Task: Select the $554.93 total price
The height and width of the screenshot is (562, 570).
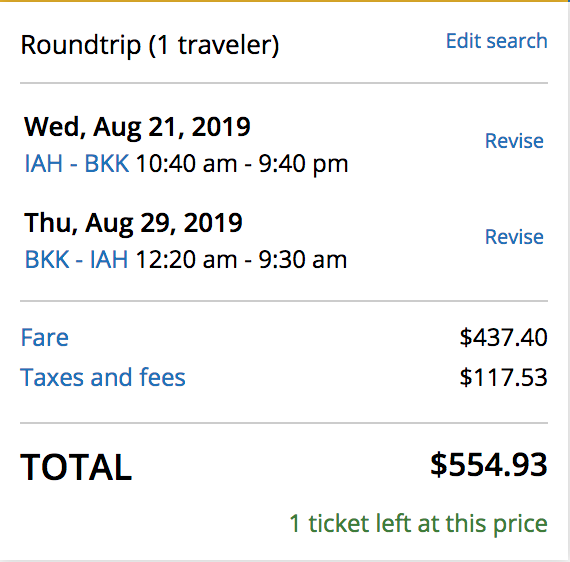Action: (489, 465)
